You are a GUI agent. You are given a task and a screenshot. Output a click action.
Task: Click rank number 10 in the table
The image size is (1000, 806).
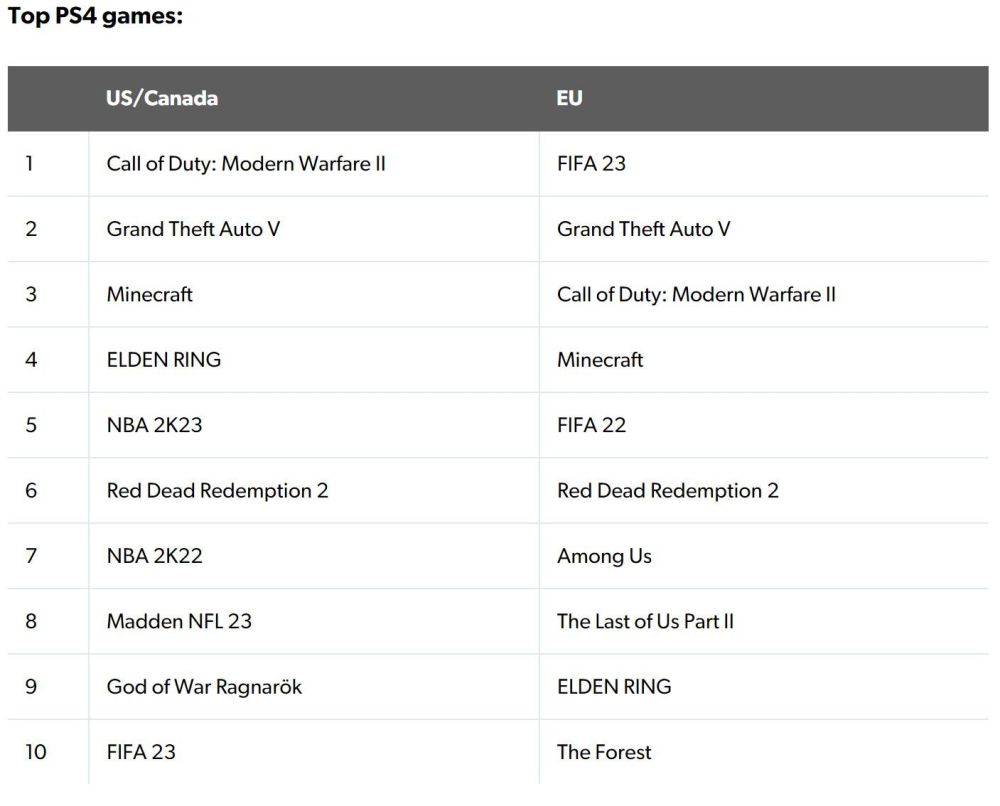[x=36, y=752]
